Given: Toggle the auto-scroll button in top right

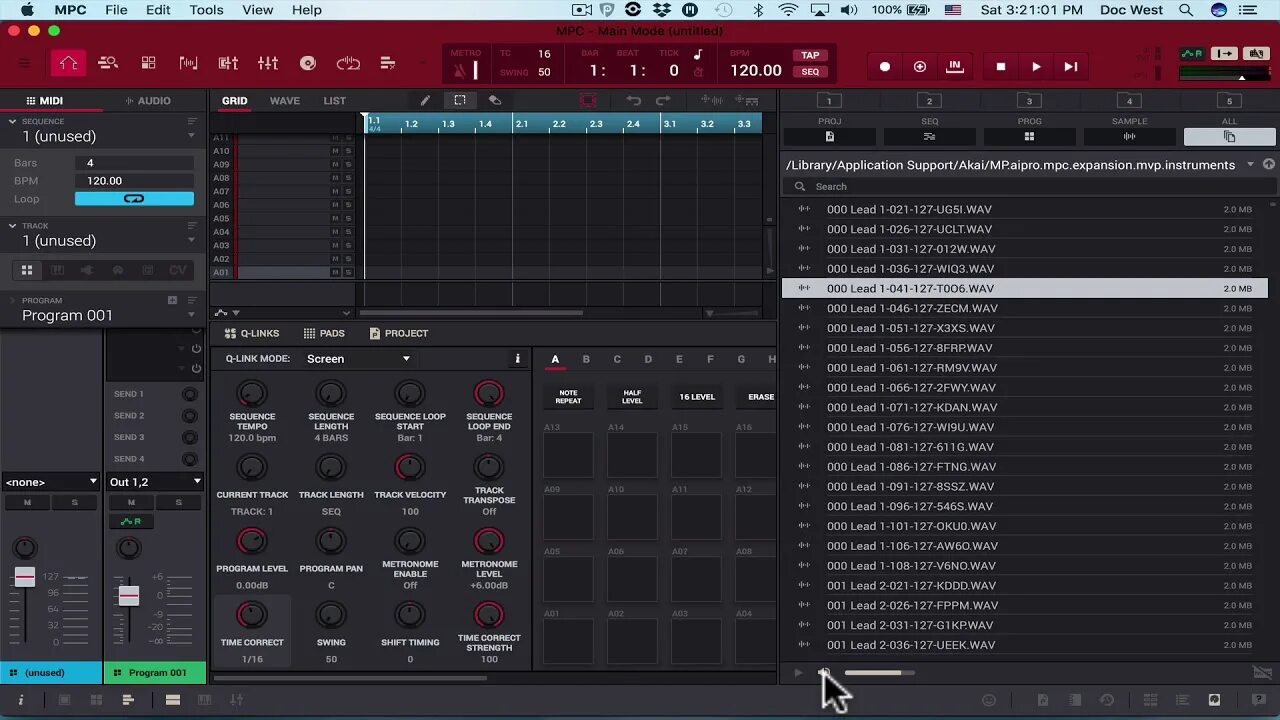Looking at the screenshot, I should pyautogui.click(x=1225, y=54).
